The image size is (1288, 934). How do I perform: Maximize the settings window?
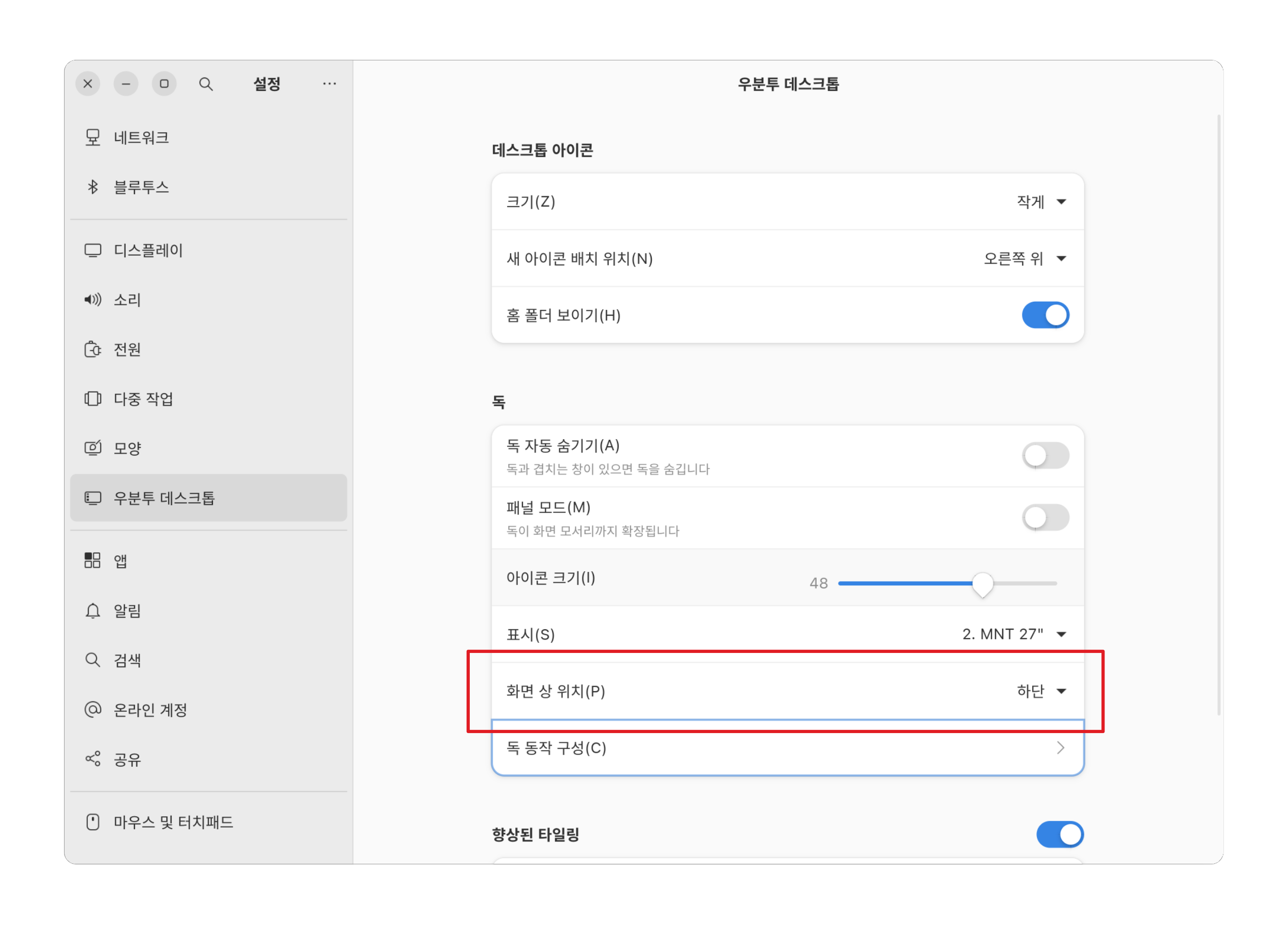[x=164, y=84]
